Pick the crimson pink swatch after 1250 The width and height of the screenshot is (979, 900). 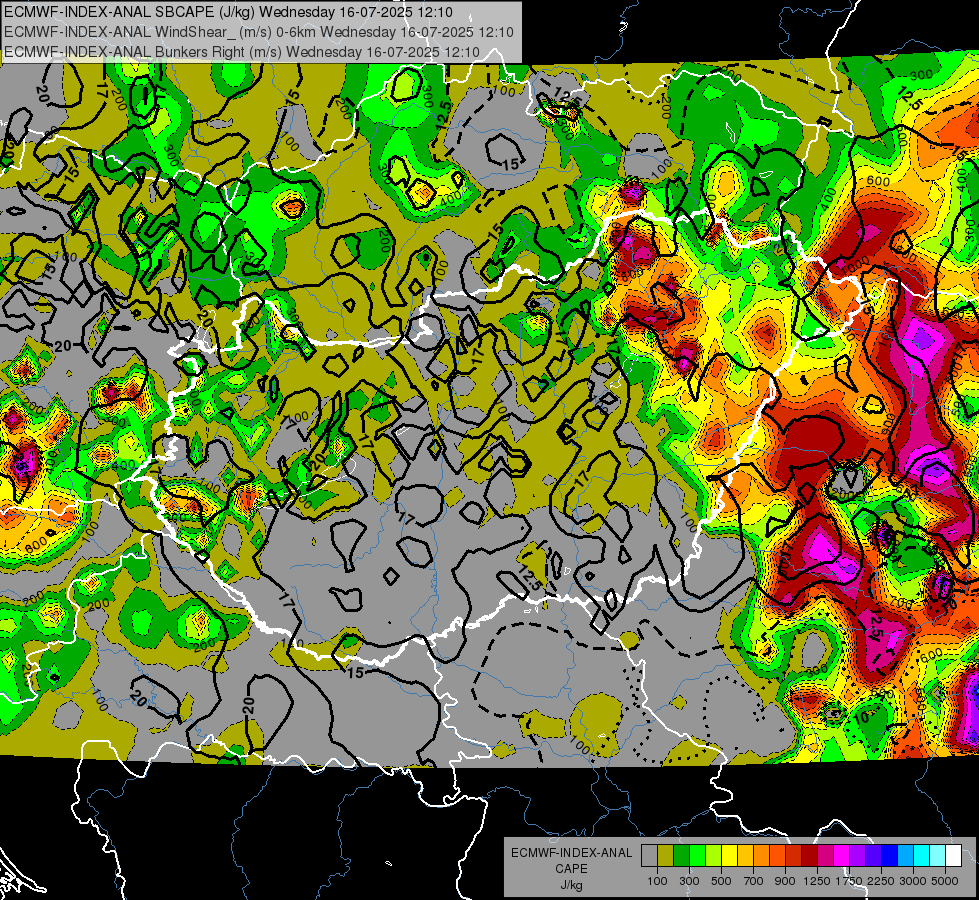(x=825, y=856)
